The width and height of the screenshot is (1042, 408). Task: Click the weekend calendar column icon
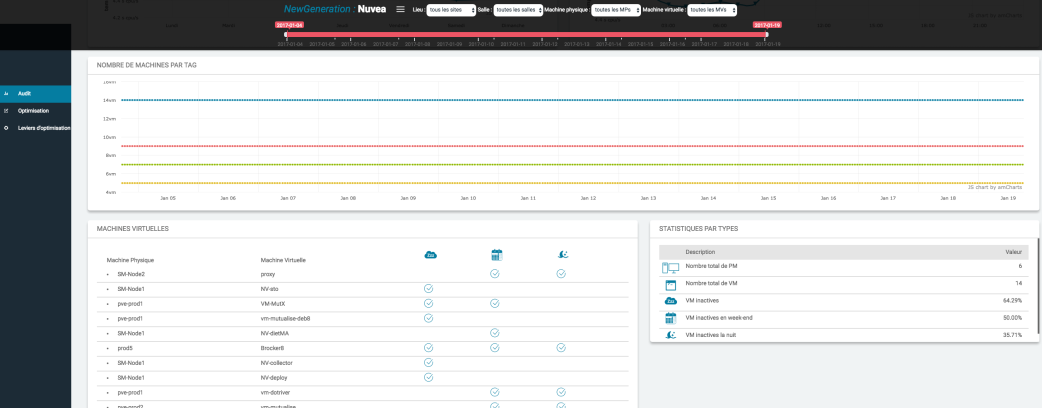(496, 255)
